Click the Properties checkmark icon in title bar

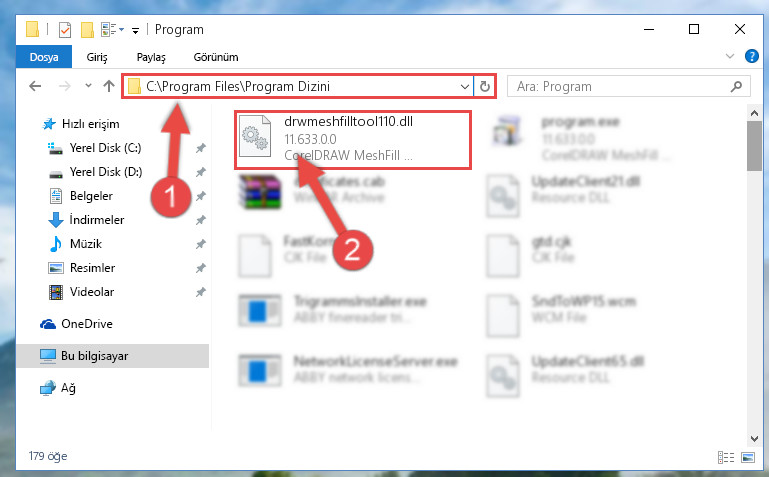tap(65, 30)
